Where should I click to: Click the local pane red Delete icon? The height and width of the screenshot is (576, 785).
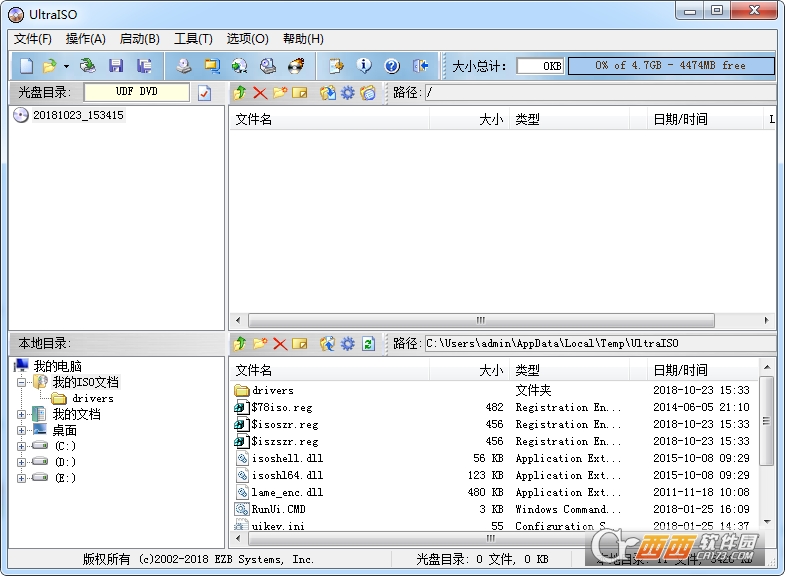point(280,344)
